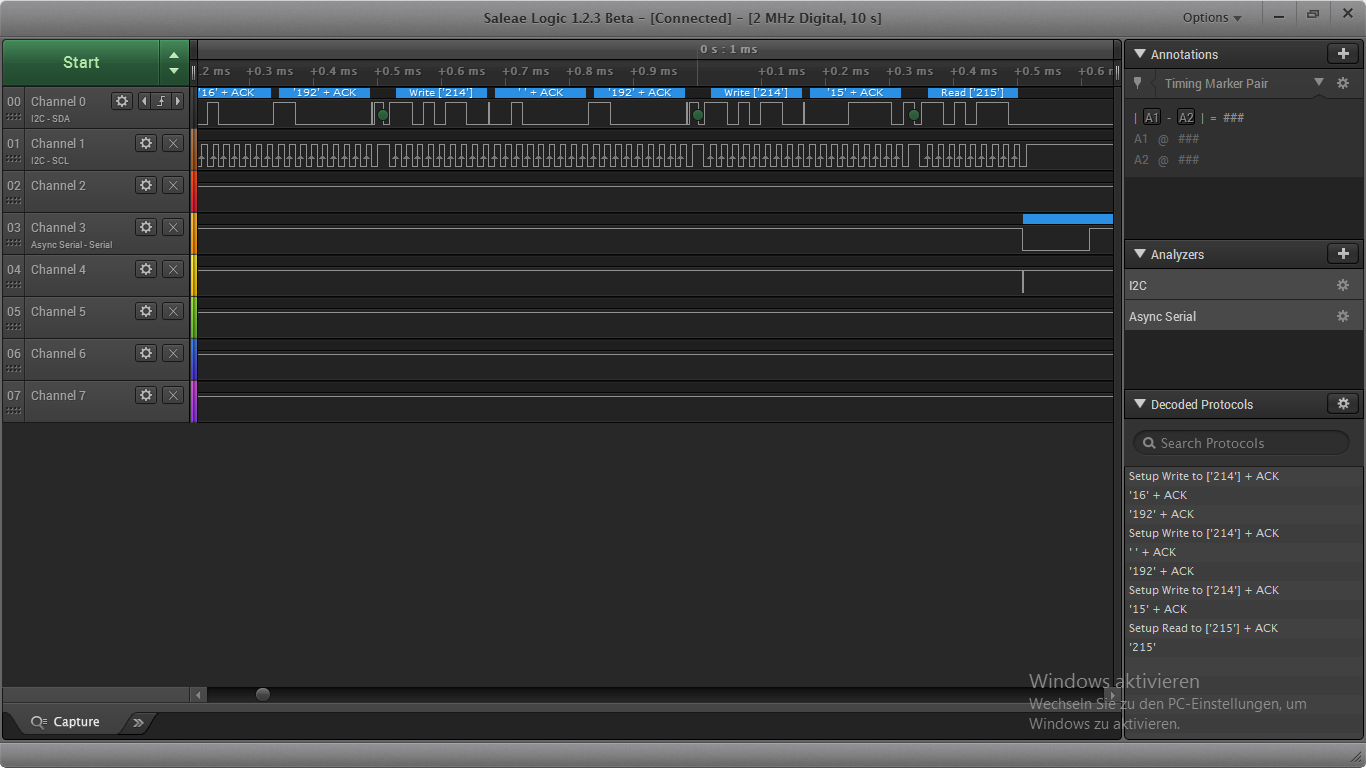Click the search magnifier icon in Decoded Protocols
The image size is (1366, 768).
[x=1148, y=443]
